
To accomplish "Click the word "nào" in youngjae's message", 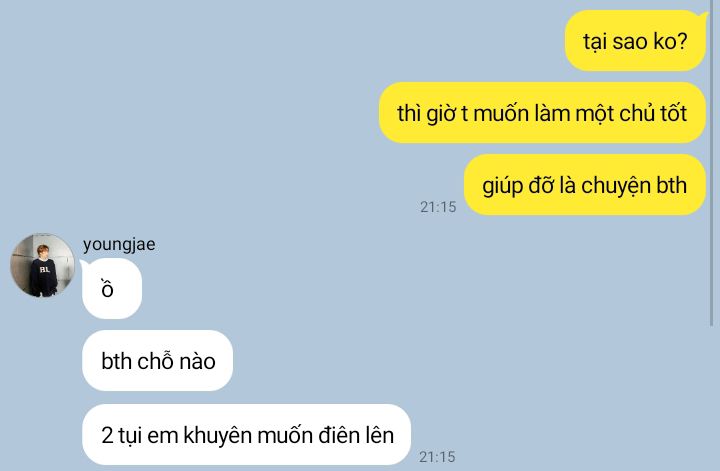I will coord(197,361).
